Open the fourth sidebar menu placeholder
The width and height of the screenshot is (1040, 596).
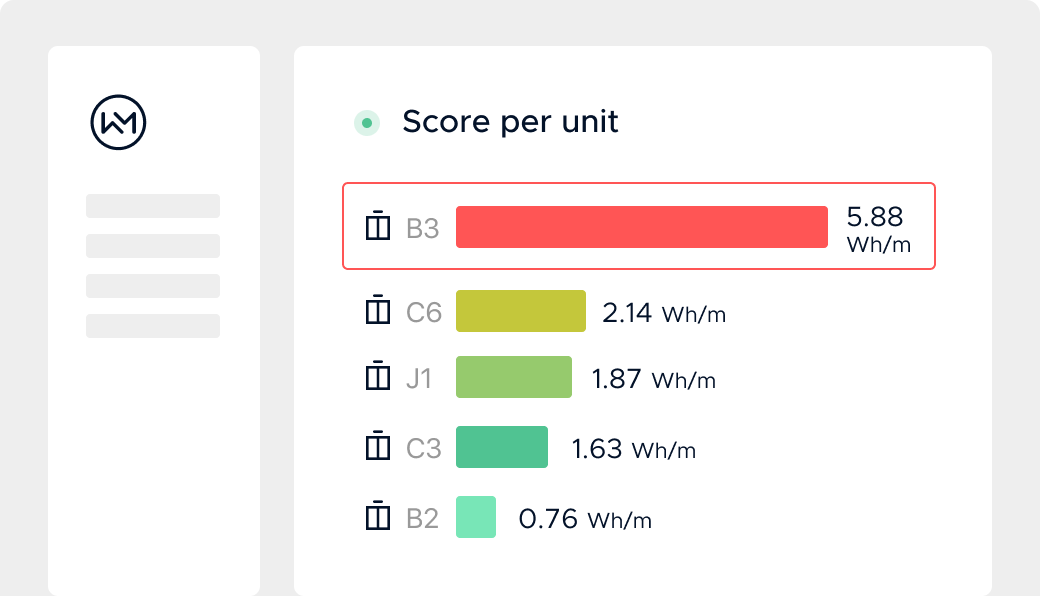tap(153, 326)
